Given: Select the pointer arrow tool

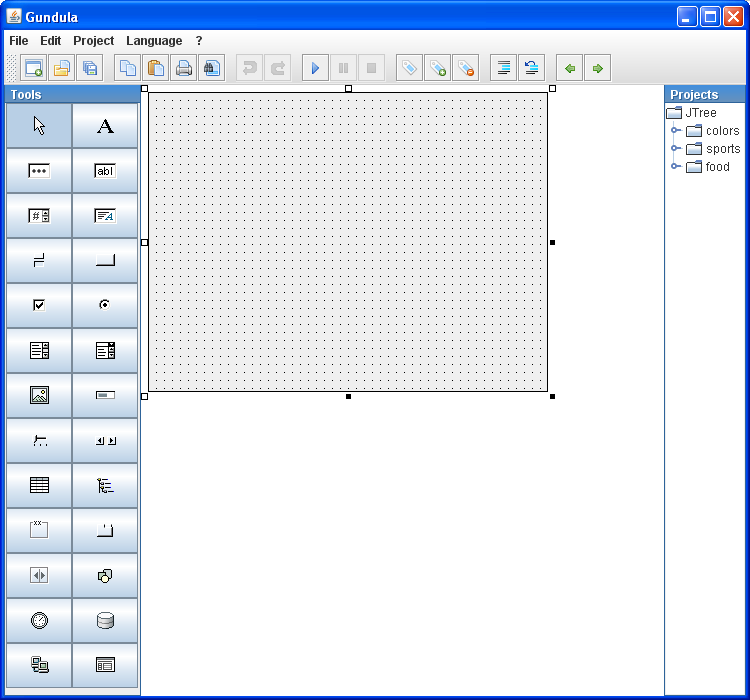Looking at the screenshot, I should pos(39,126).
